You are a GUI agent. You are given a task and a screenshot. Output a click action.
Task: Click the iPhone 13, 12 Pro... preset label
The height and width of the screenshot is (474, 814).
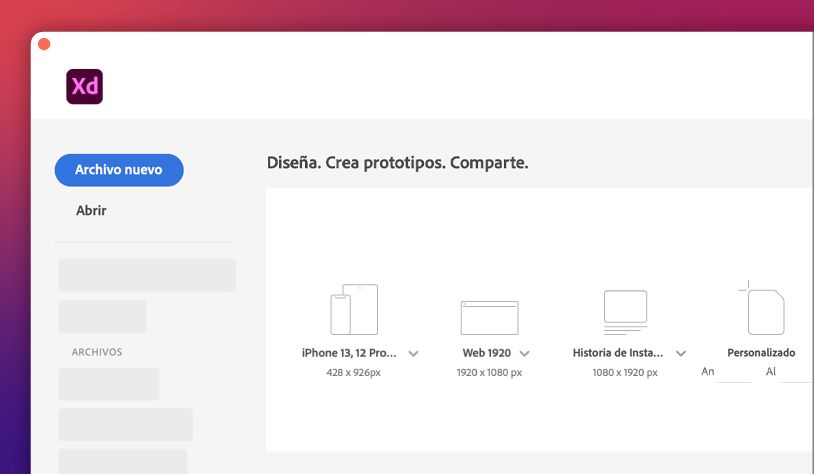(349, 353)
